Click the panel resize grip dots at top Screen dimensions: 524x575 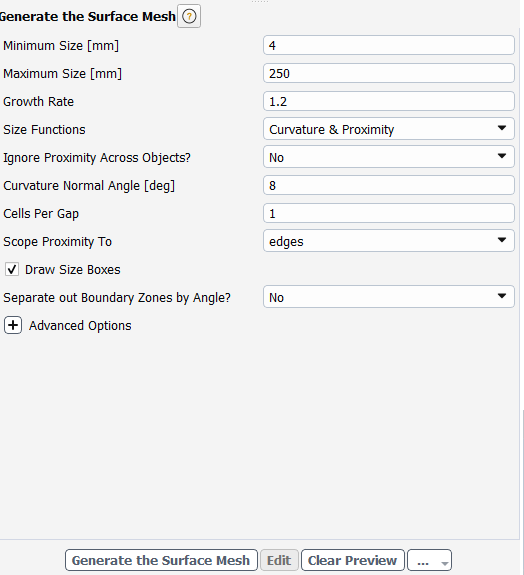(260, 1)
